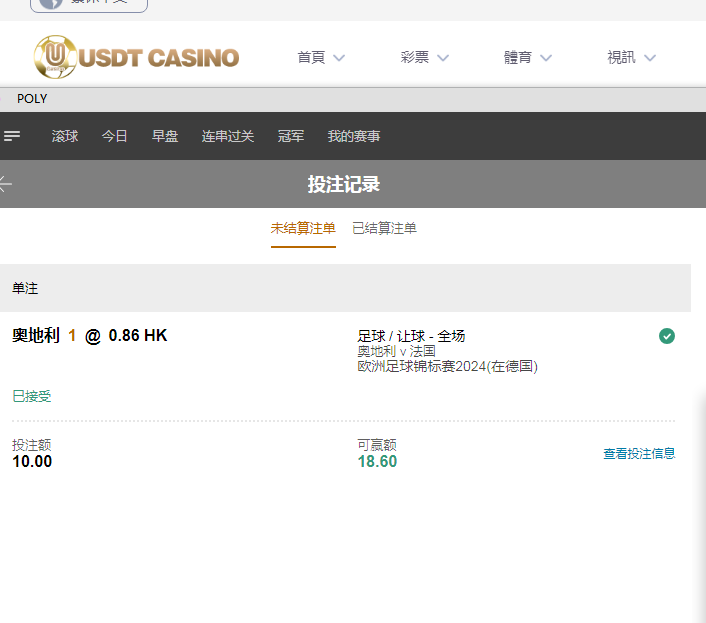Viewport: 706px width, 623px height.
Task: Open the hamburger menu in sports bar
Action: [x=12, y=136]
